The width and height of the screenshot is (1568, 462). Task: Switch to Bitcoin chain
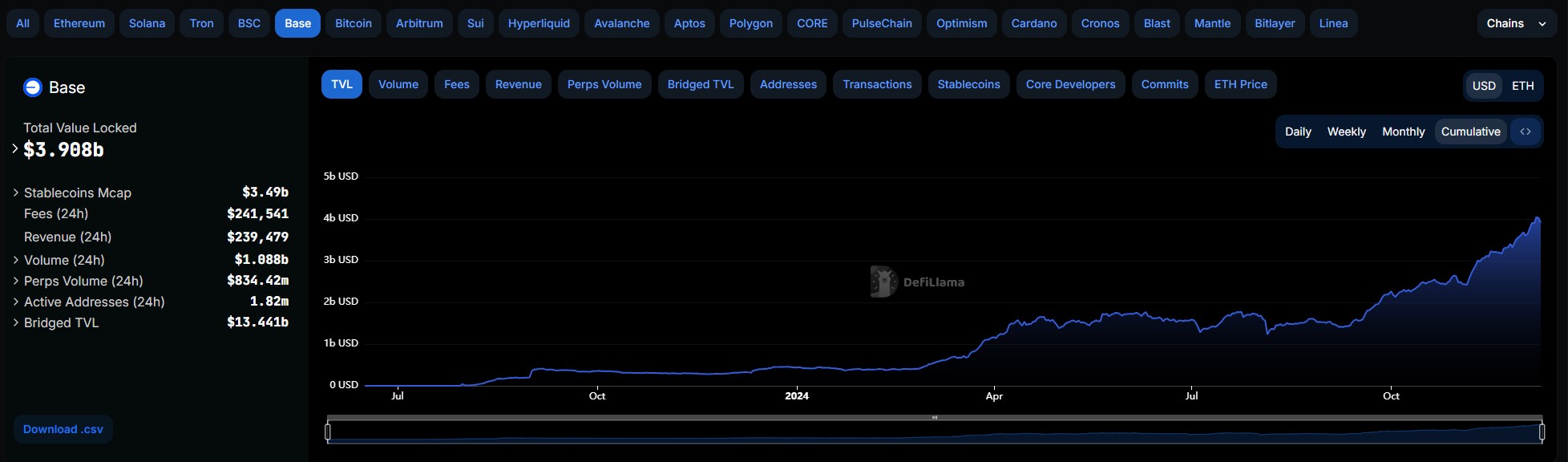[354, 23]
